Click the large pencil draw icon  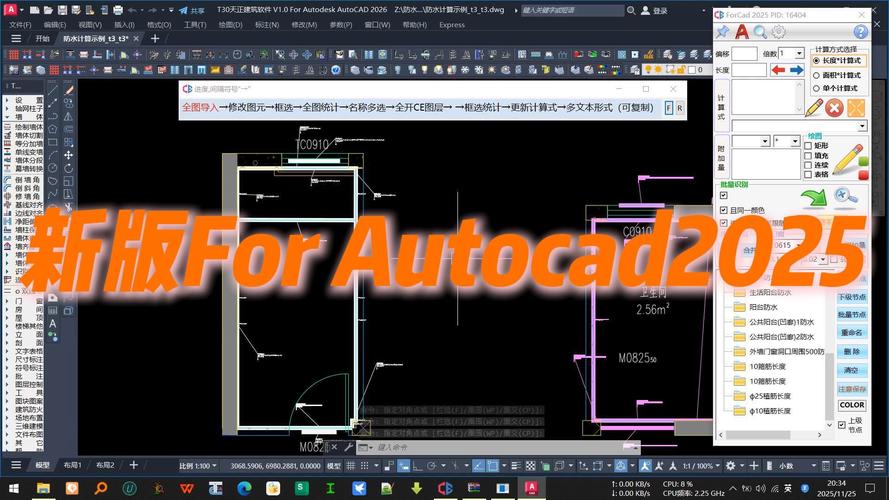coord(846,159)
